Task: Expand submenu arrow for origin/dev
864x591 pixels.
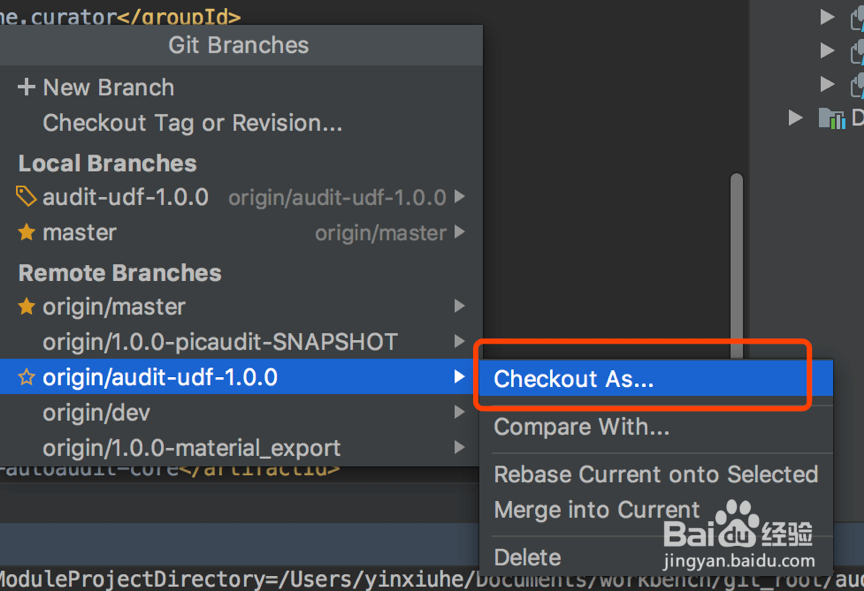Action: (460, 412)
